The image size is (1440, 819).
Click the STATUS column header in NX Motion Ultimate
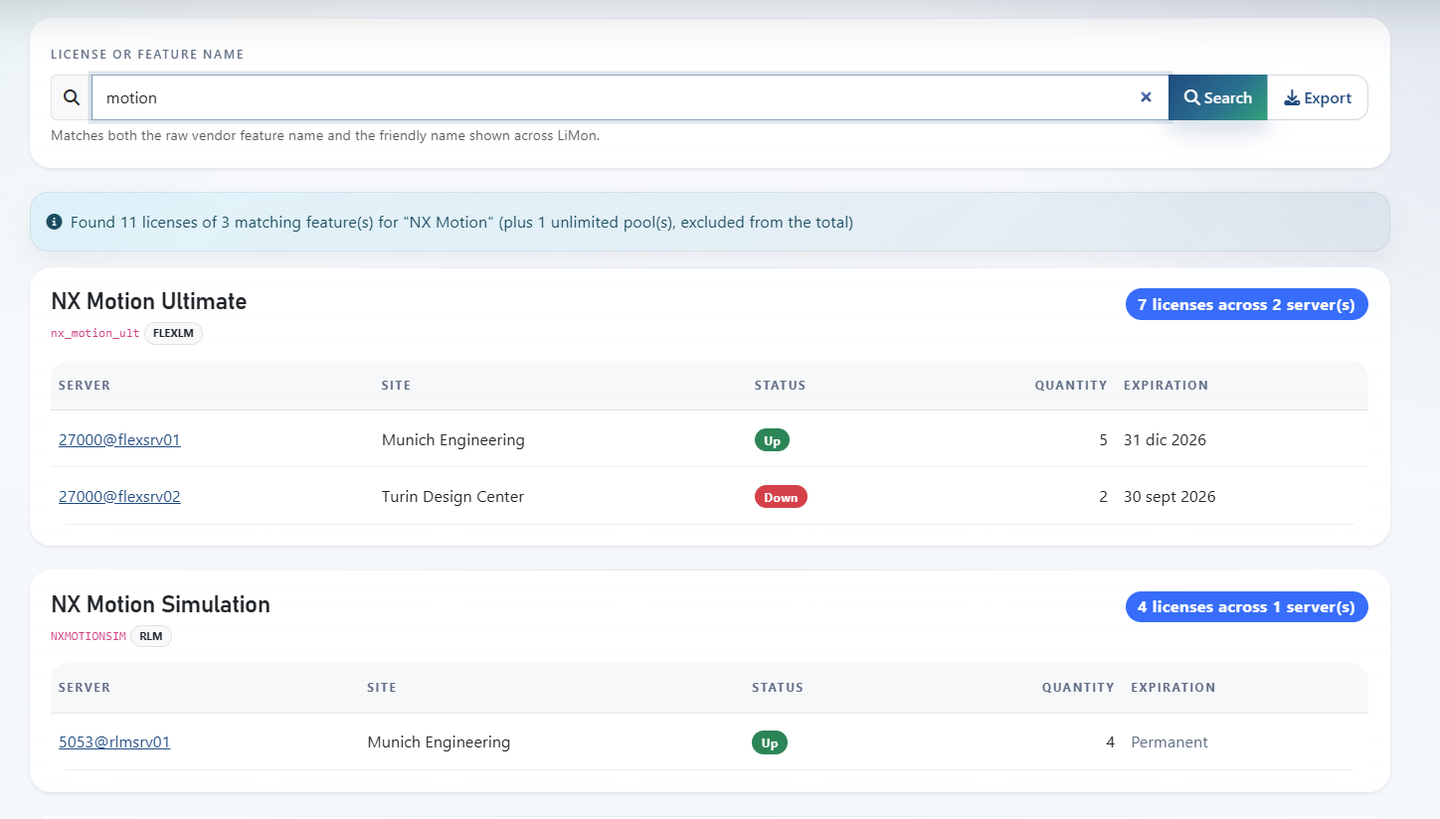click(780, 385)
